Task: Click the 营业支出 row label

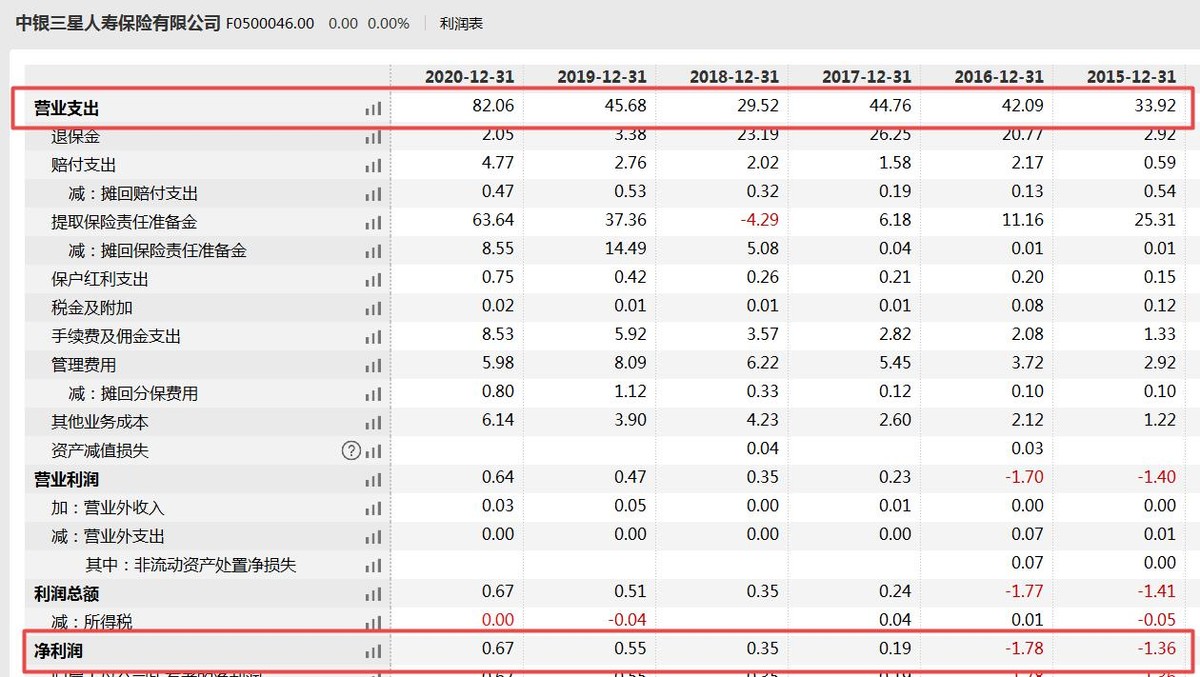Action: coord(67,108)
